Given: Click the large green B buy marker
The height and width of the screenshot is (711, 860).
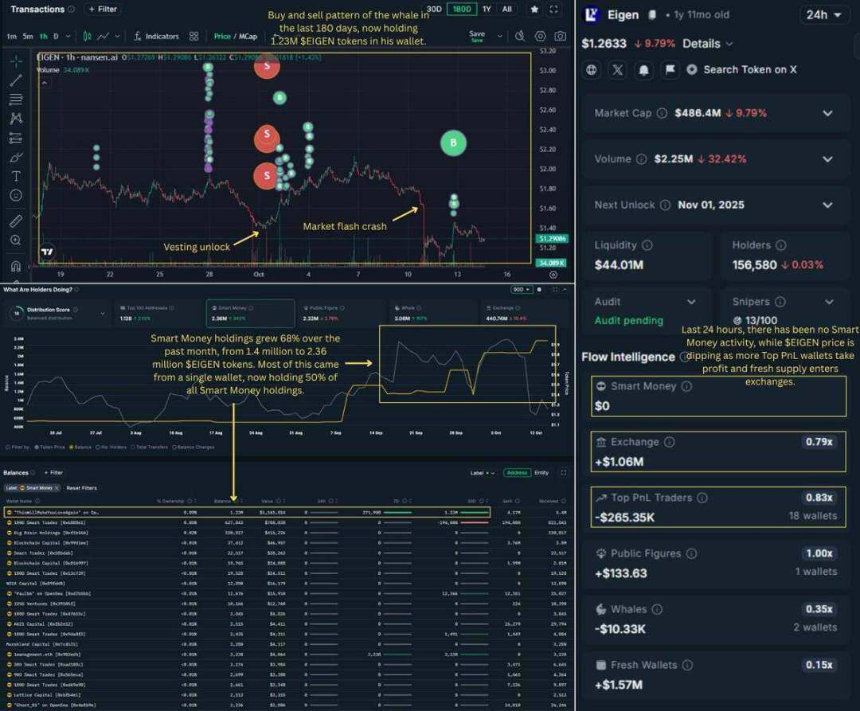Looking at the screenshot, I should click(453, 143).
